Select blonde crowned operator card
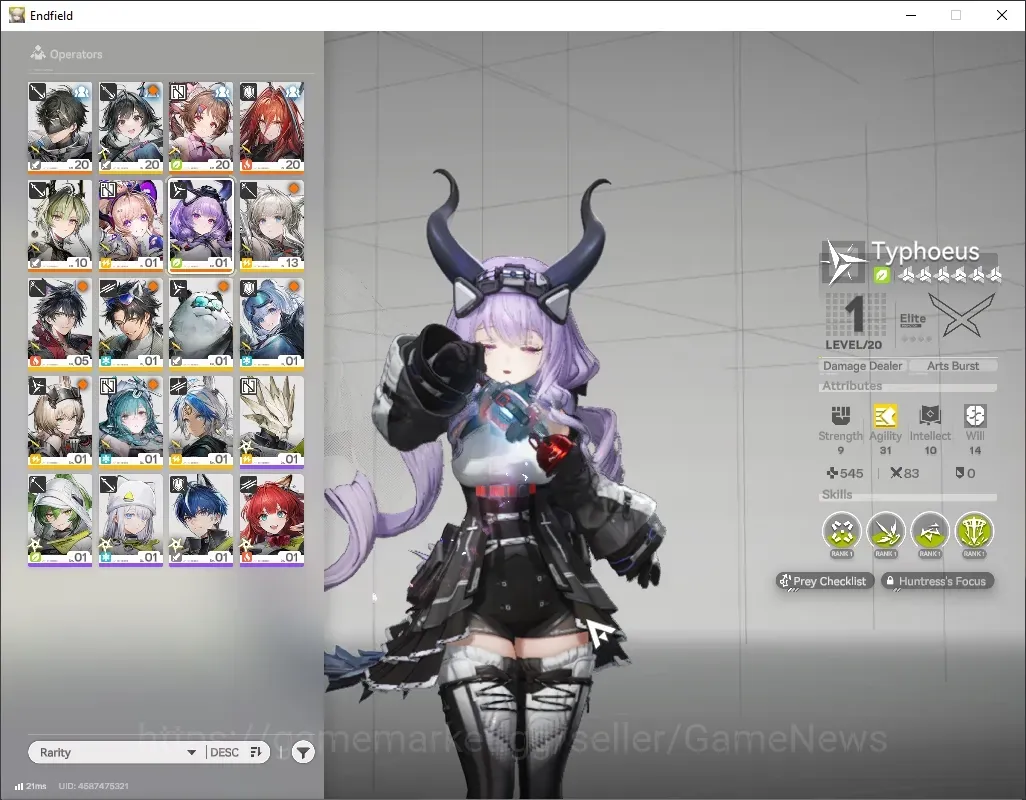 click(60, 421)
